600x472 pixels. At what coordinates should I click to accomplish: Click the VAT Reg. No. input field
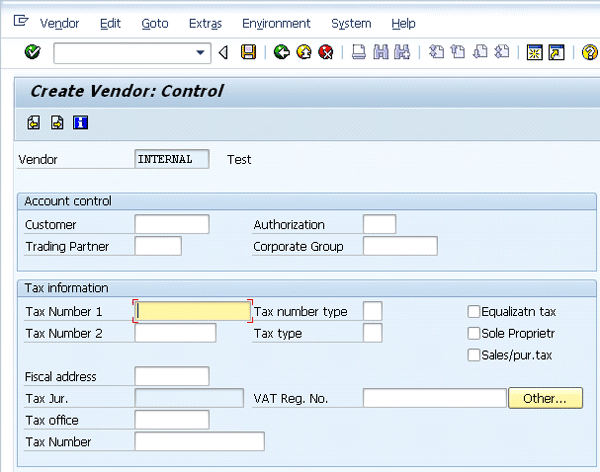point(434,398)
